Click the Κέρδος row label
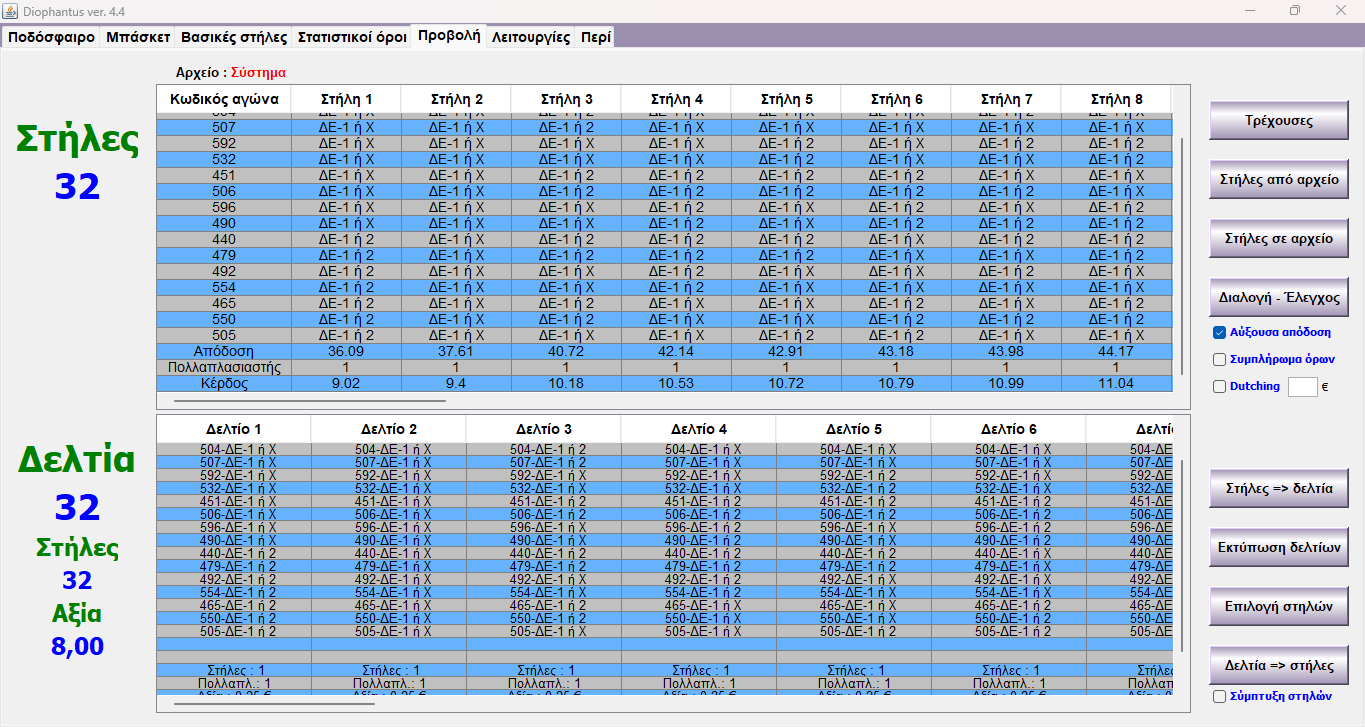 point(224,383)
